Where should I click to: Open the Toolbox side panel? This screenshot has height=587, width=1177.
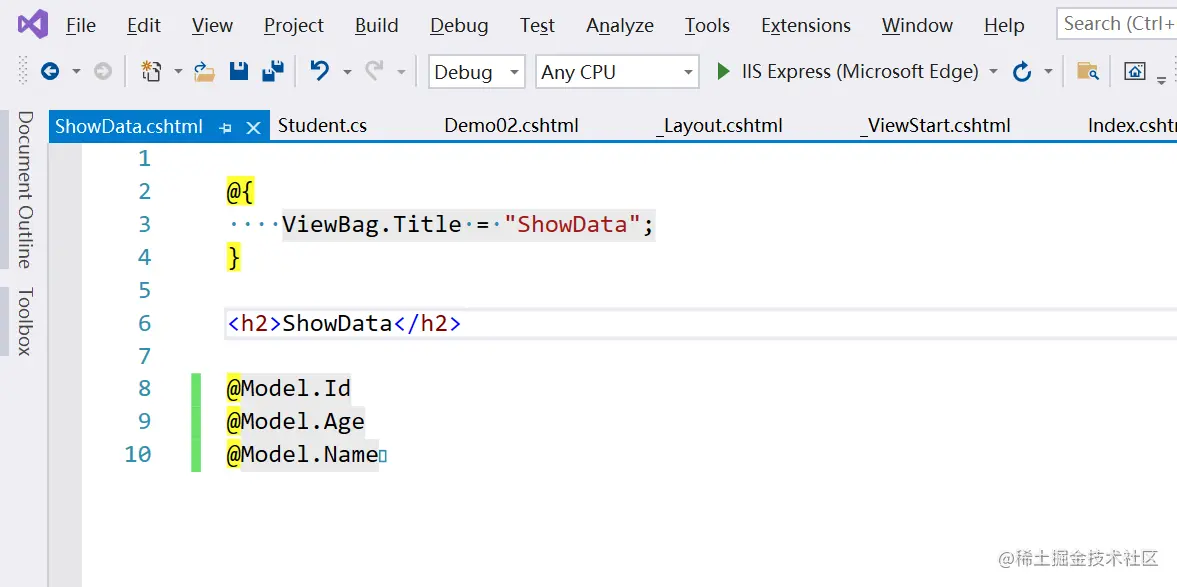tap(25, 321)
